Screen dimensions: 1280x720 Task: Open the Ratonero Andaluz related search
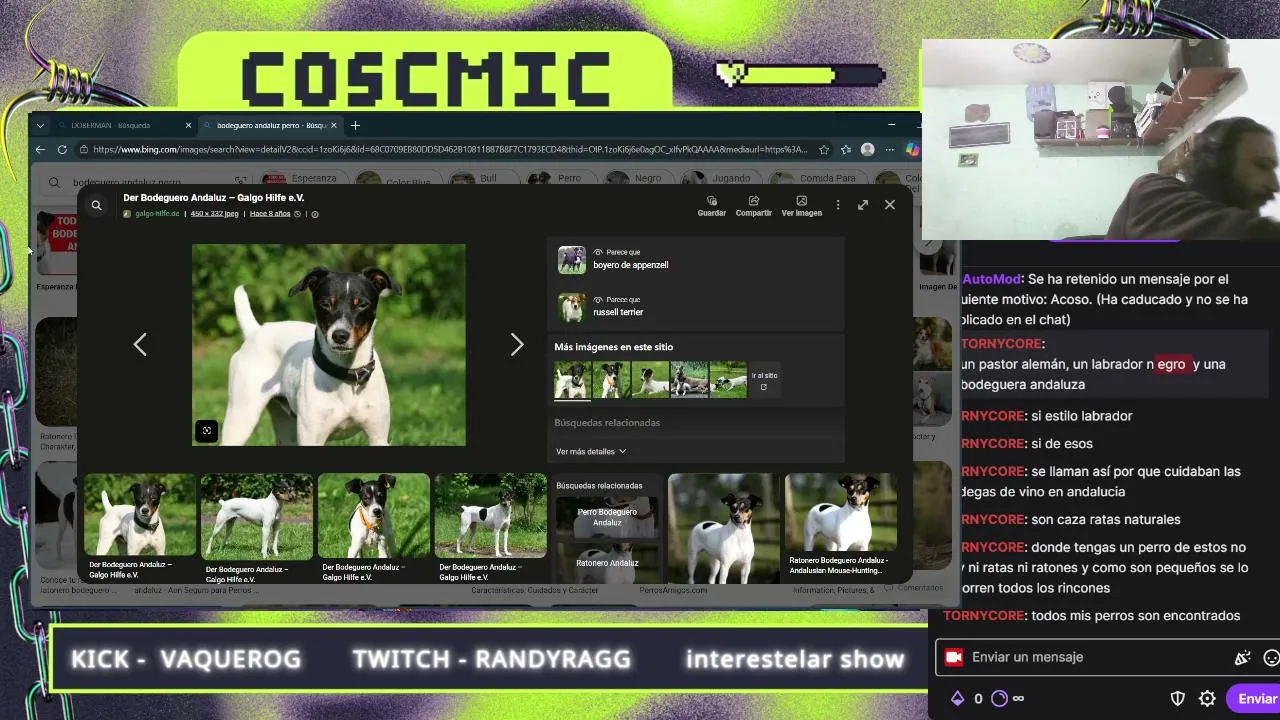(x=607, y=563)
